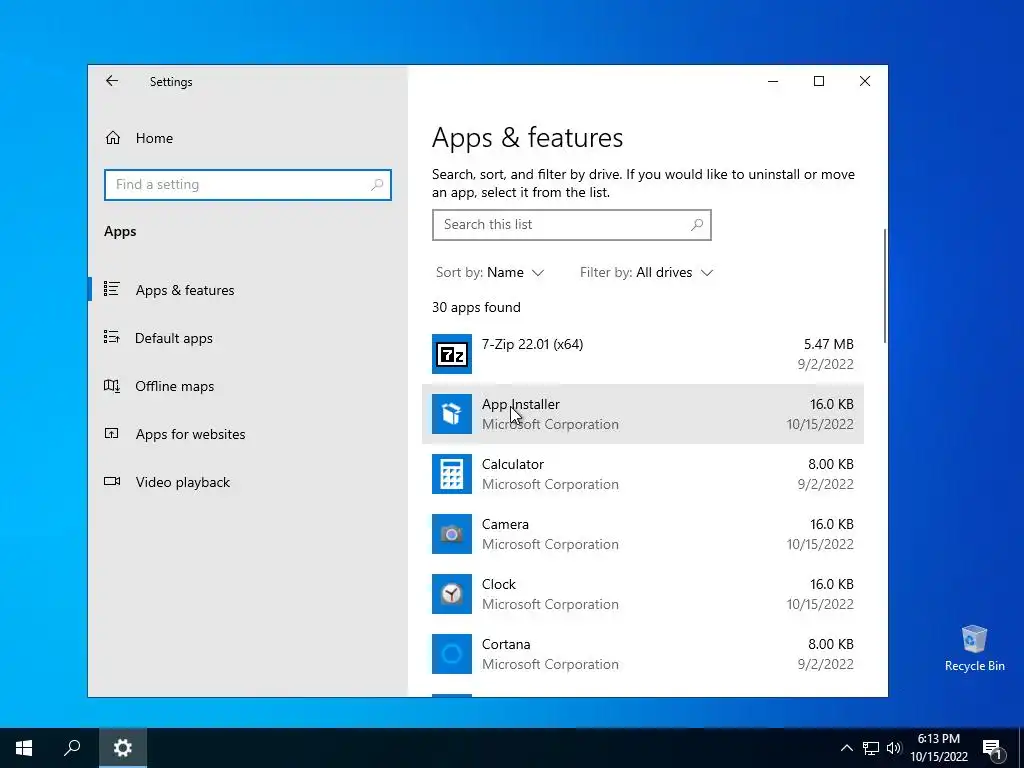Screen dimensions: 1024x768
Task: Click the Offline maps map icon
Action: coord(112,385)
